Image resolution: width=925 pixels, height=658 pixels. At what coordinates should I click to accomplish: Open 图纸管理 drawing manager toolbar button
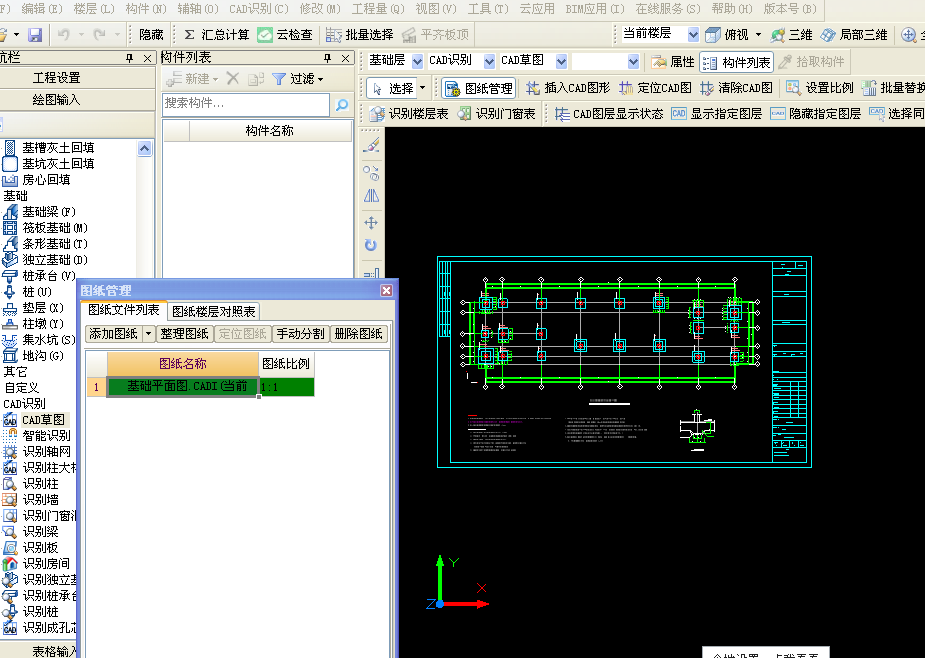pyautogui.click(x=478, y=89)
